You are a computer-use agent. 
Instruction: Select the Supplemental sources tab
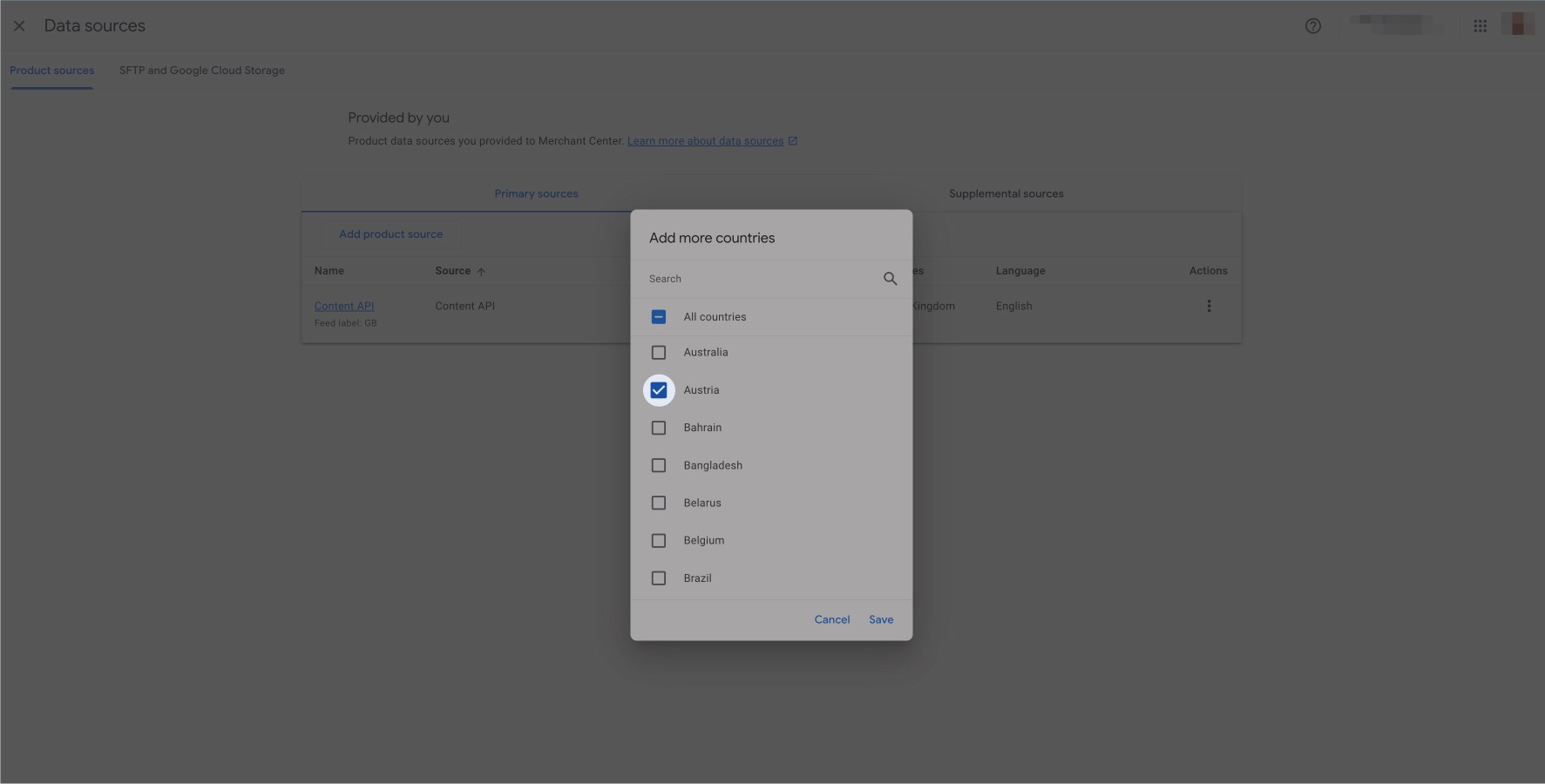pyautogui.click(x=1006, y=193)
